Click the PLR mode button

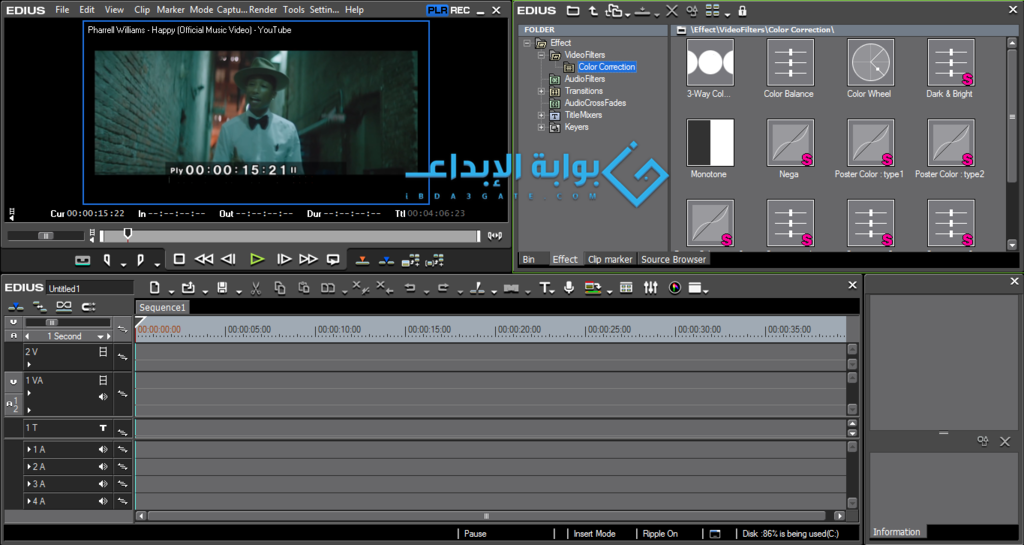(x=437, y=10)
